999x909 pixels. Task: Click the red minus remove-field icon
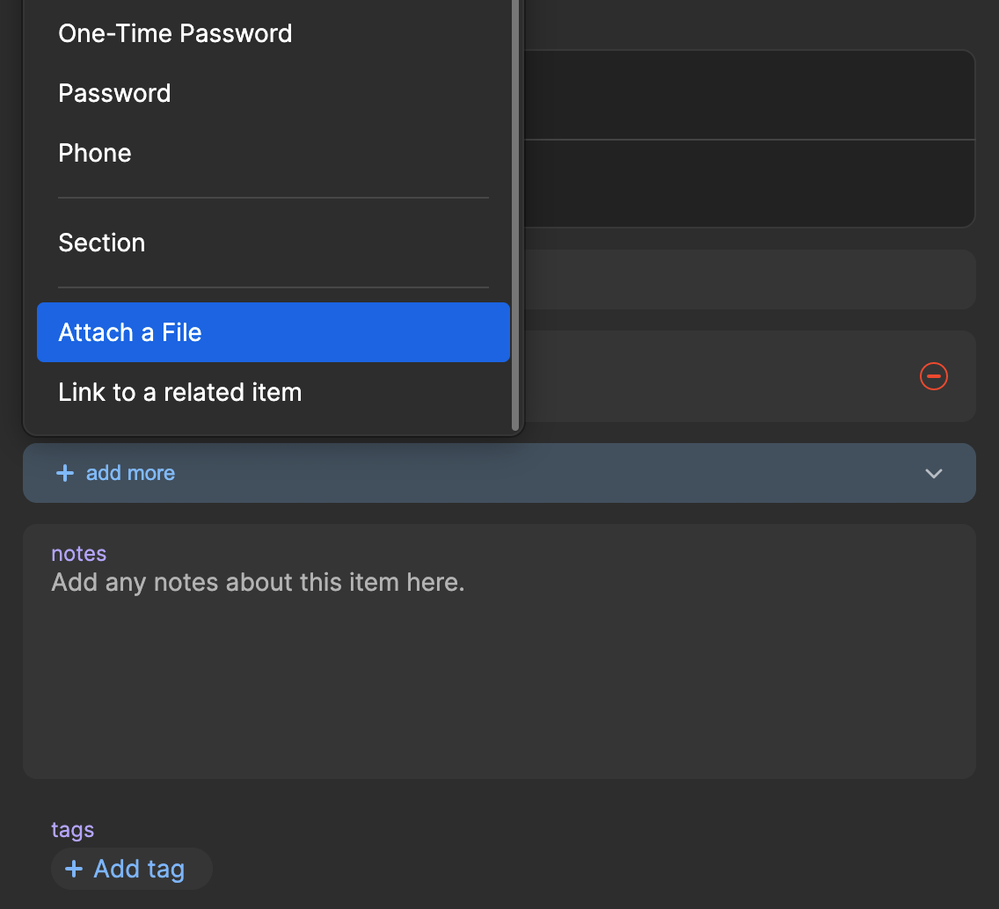click(x=933, y=376)
